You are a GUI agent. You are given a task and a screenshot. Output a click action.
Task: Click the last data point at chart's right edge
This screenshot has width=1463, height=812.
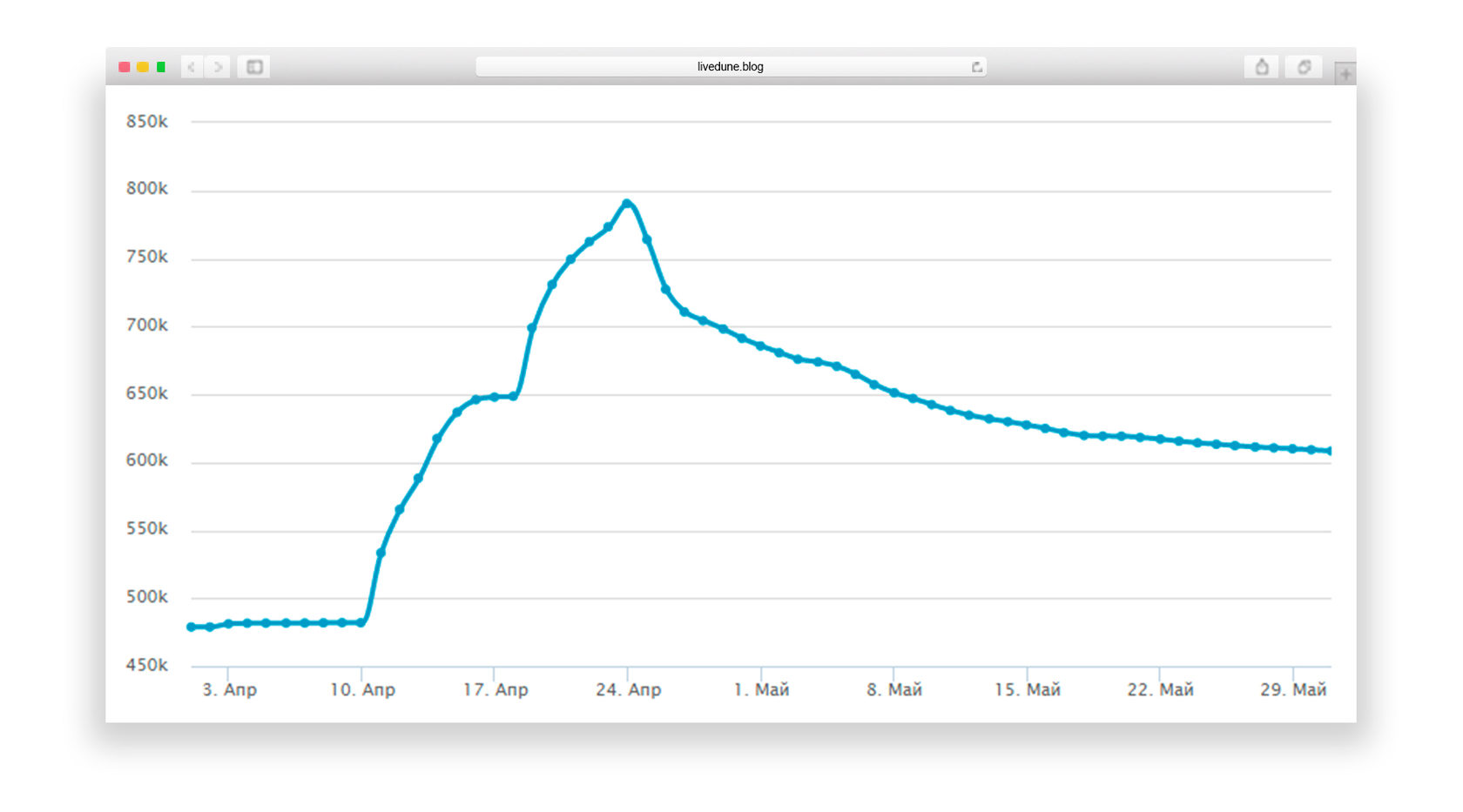click(x=1330, y=451)
